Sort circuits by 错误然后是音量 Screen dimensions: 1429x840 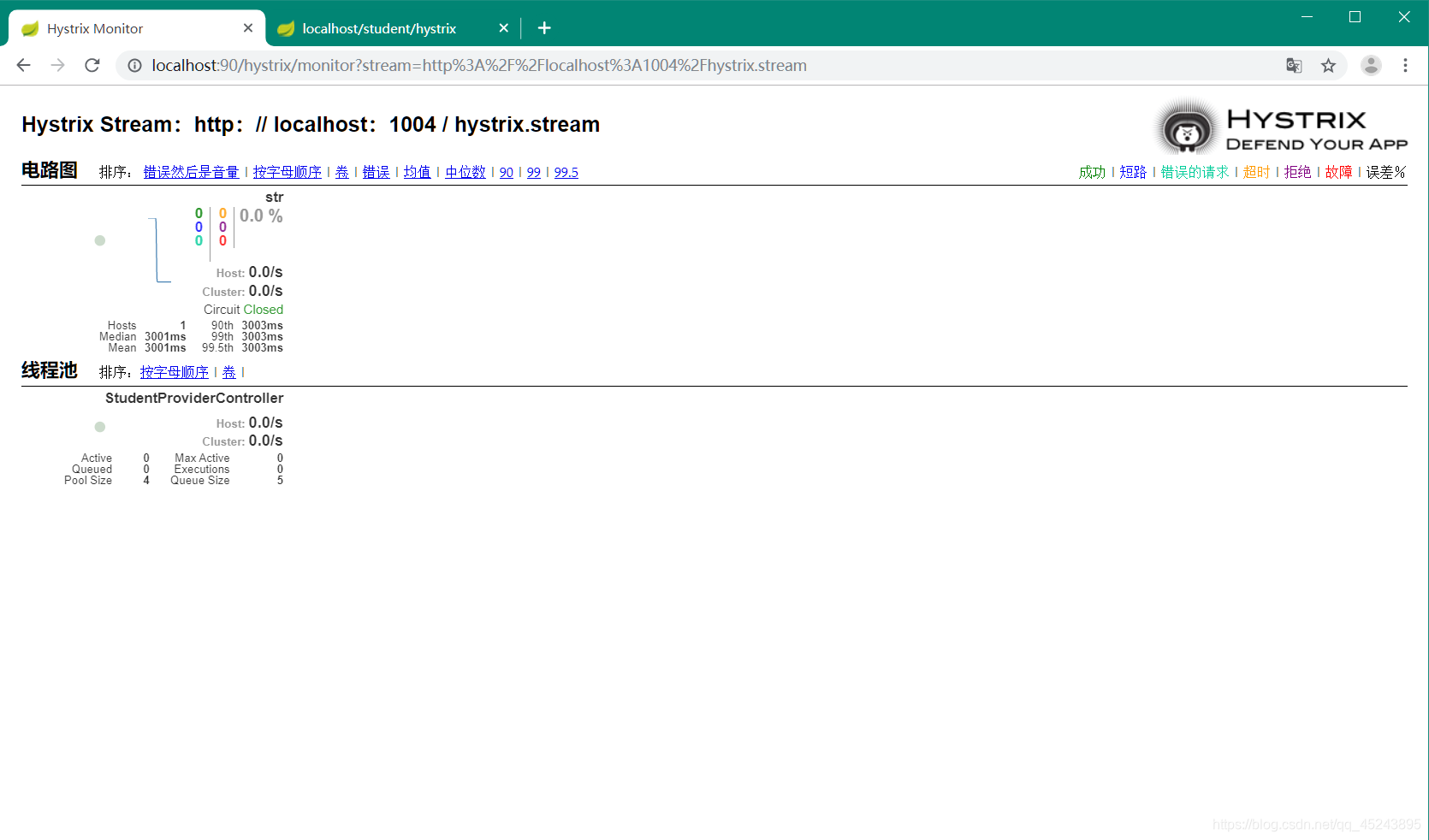[x=191, y=172]
